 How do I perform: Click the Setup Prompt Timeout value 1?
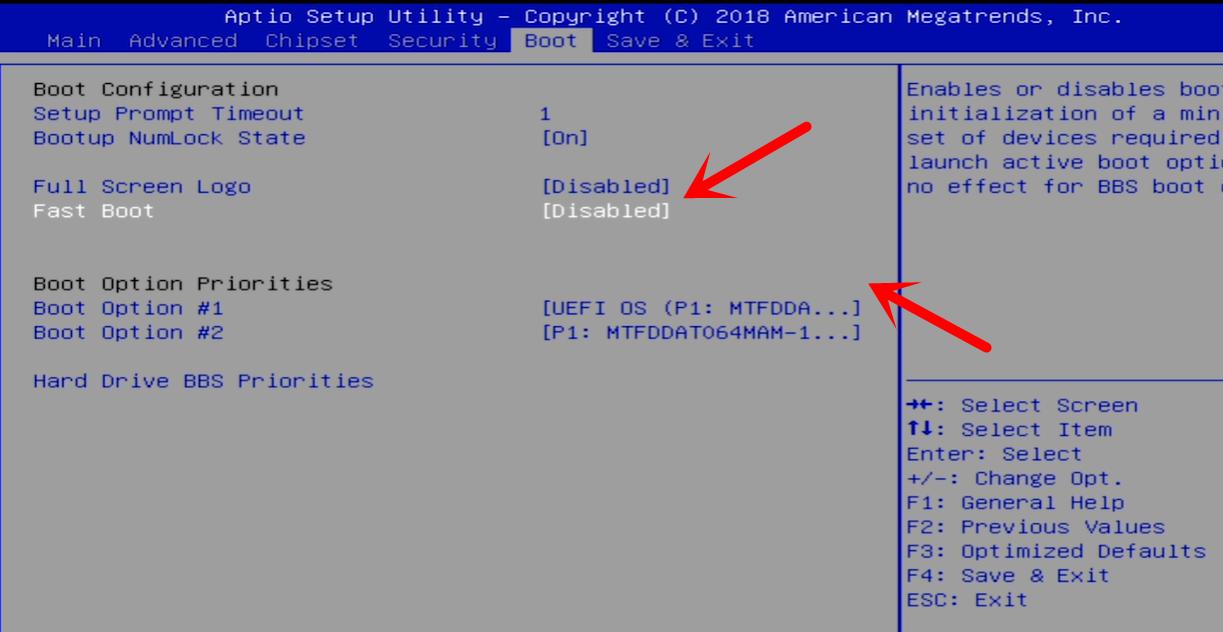coord(546,114)
